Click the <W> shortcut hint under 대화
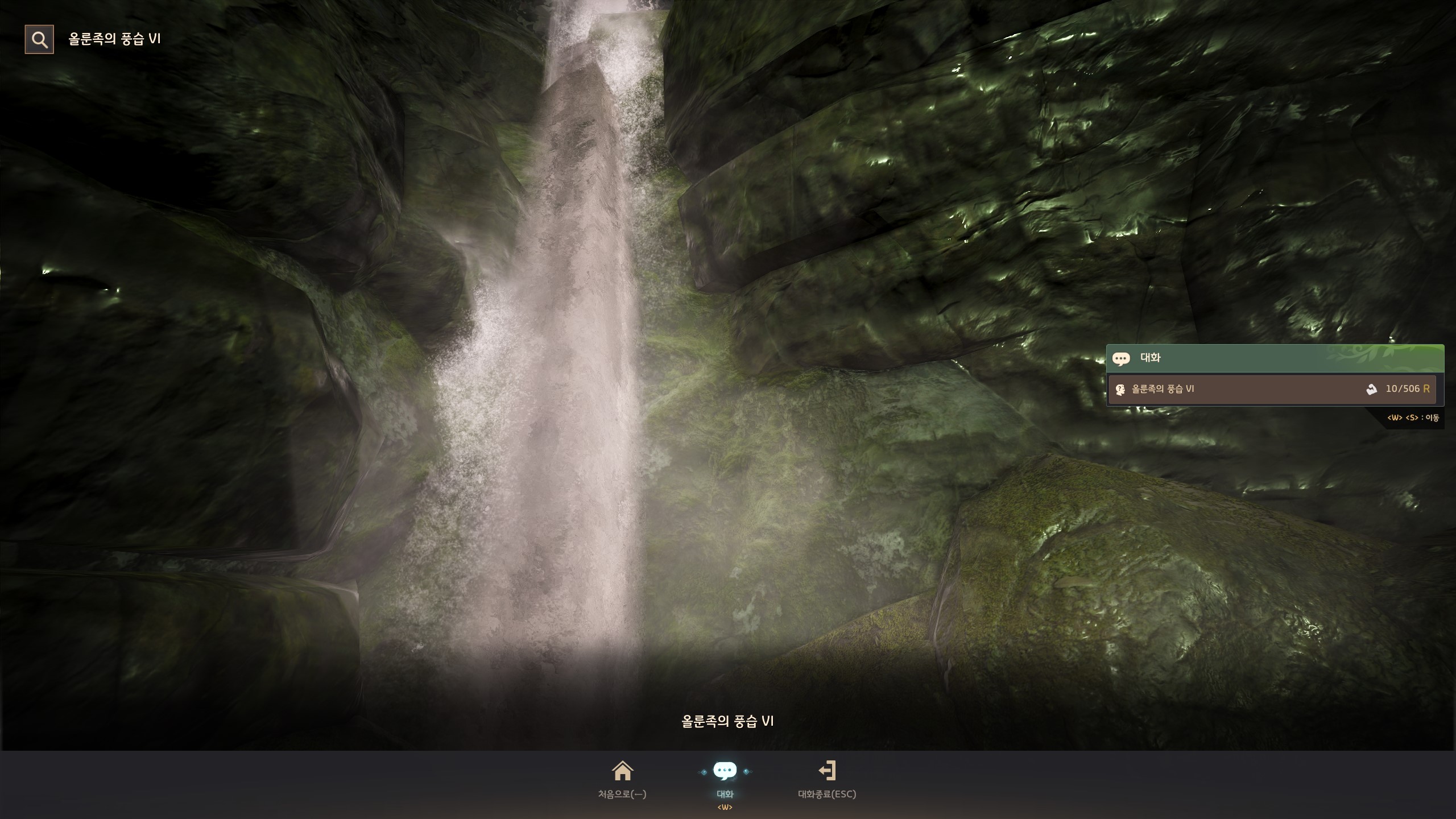 [x=725, y=808]
